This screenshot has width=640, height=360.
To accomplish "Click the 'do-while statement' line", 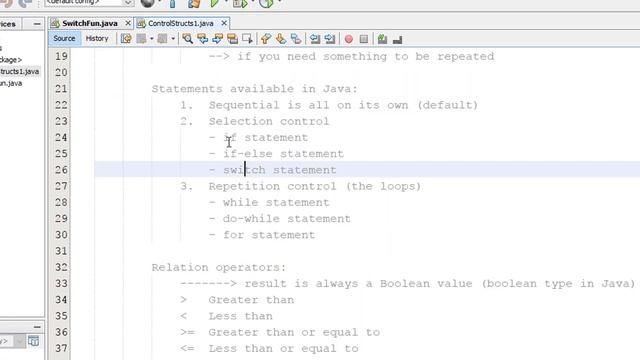I will click(287, 219).
